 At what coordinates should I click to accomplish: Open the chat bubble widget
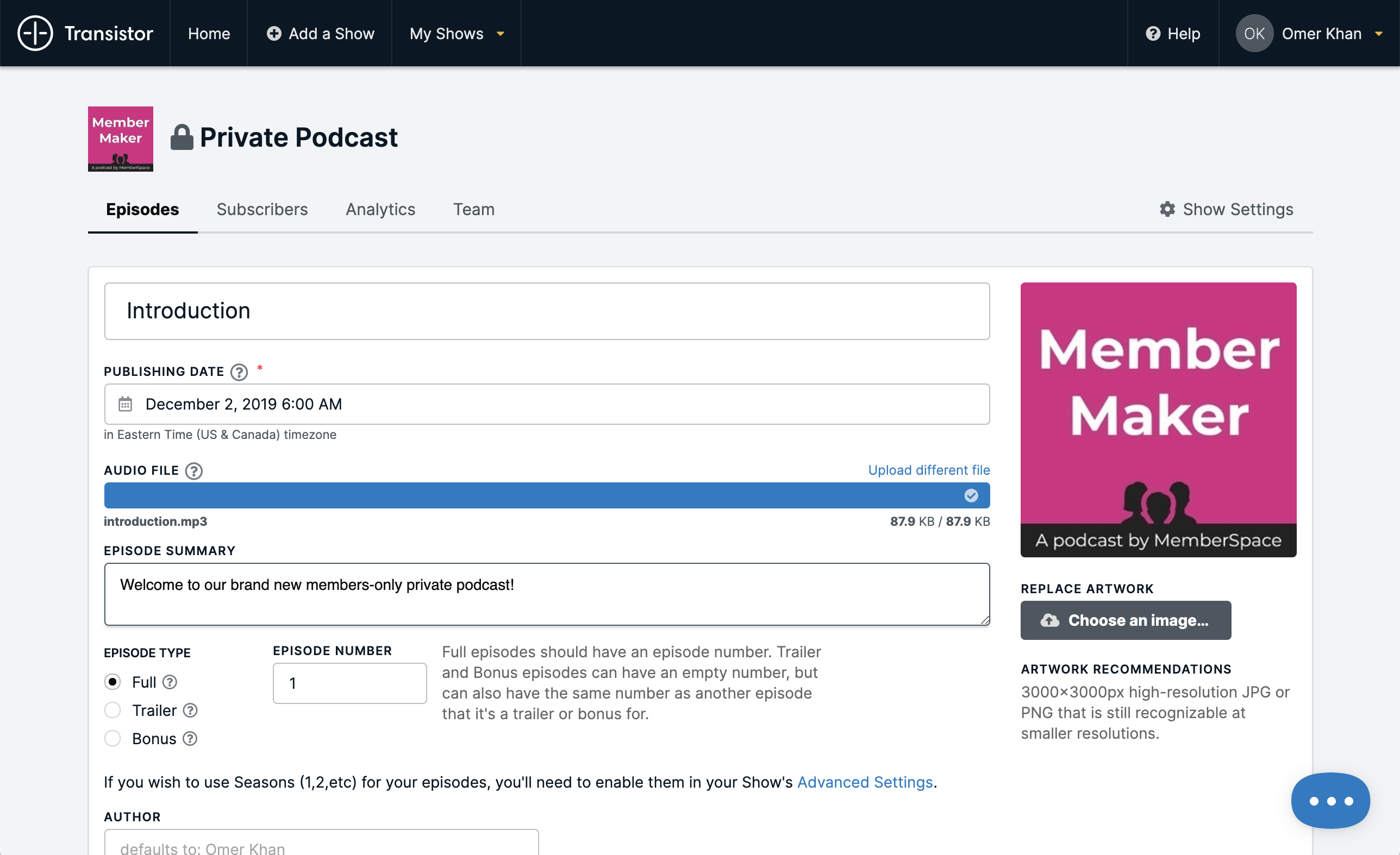point(1330,801)
